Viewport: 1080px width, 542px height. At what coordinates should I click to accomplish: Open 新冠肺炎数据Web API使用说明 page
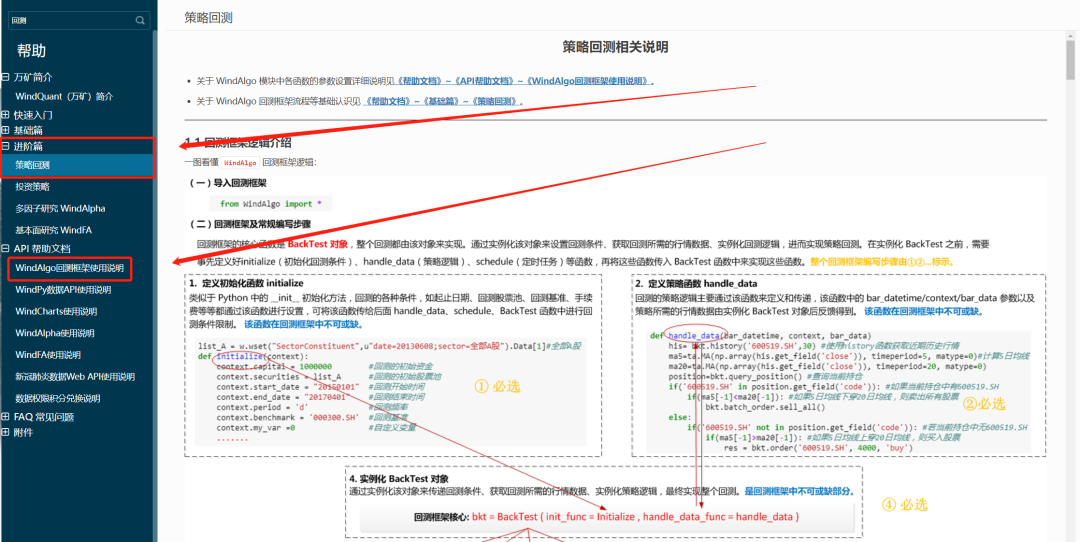(75, 377)
